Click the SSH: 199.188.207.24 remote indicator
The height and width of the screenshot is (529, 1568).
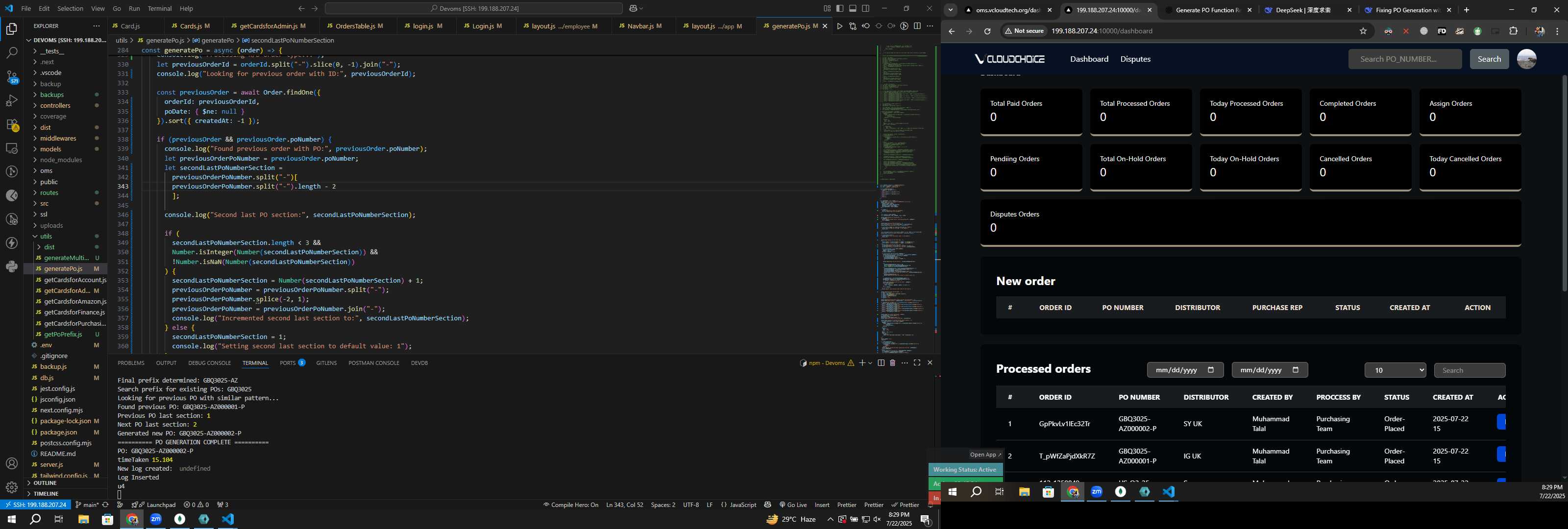35,505
